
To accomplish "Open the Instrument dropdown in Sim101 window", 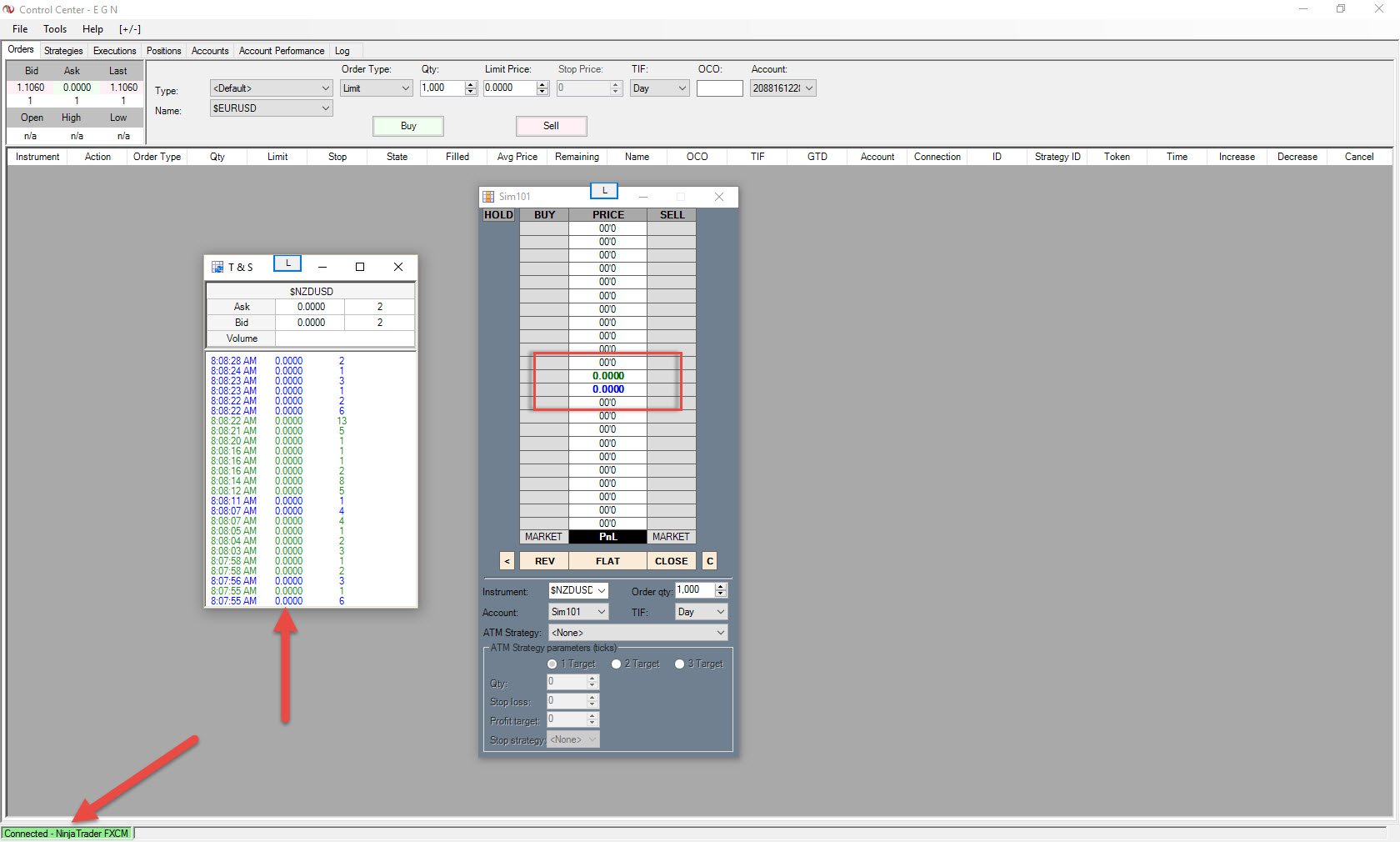I will click(578, 590).
